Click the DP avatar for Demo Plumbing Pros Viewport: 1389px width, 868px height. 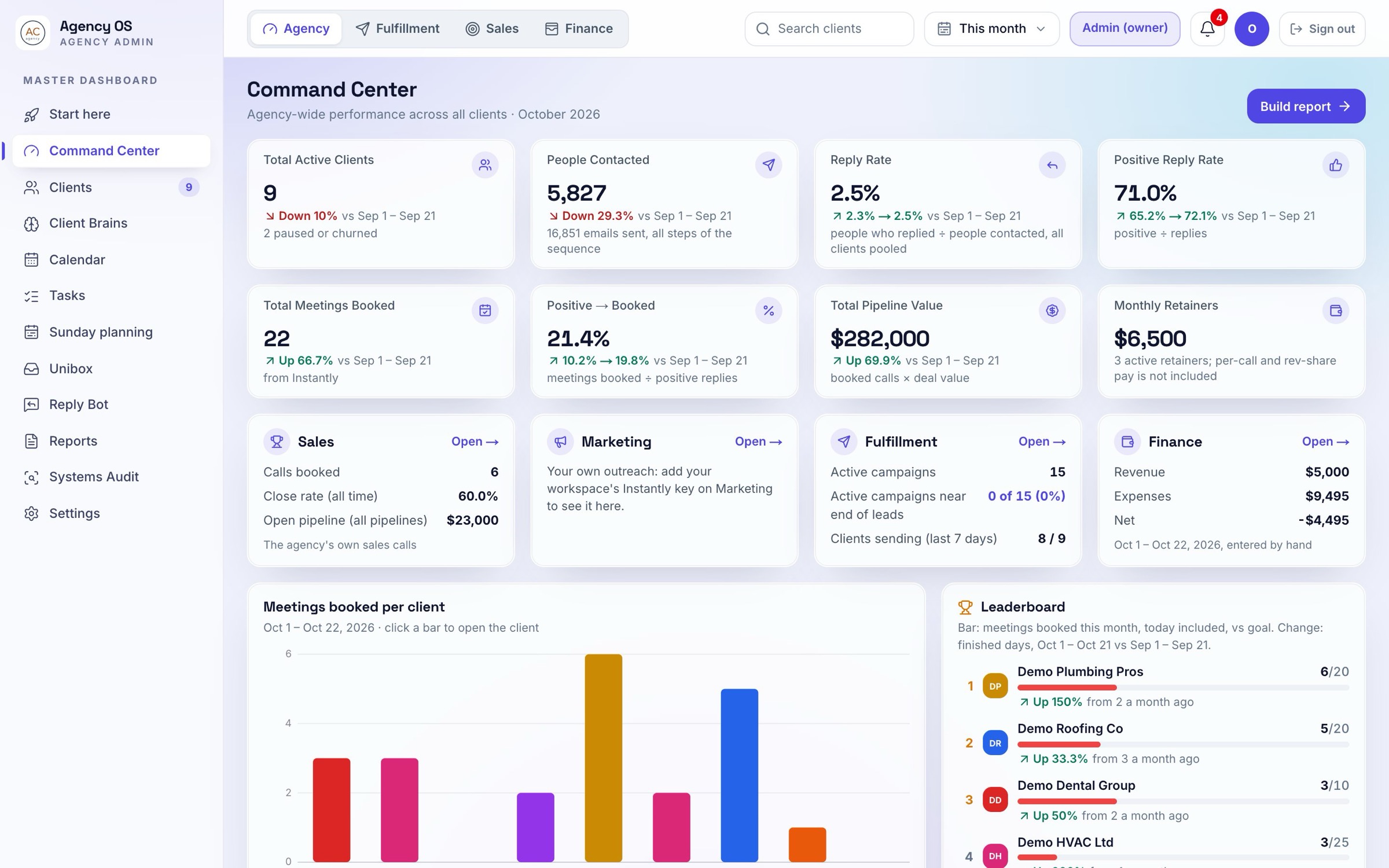(995, 686)
